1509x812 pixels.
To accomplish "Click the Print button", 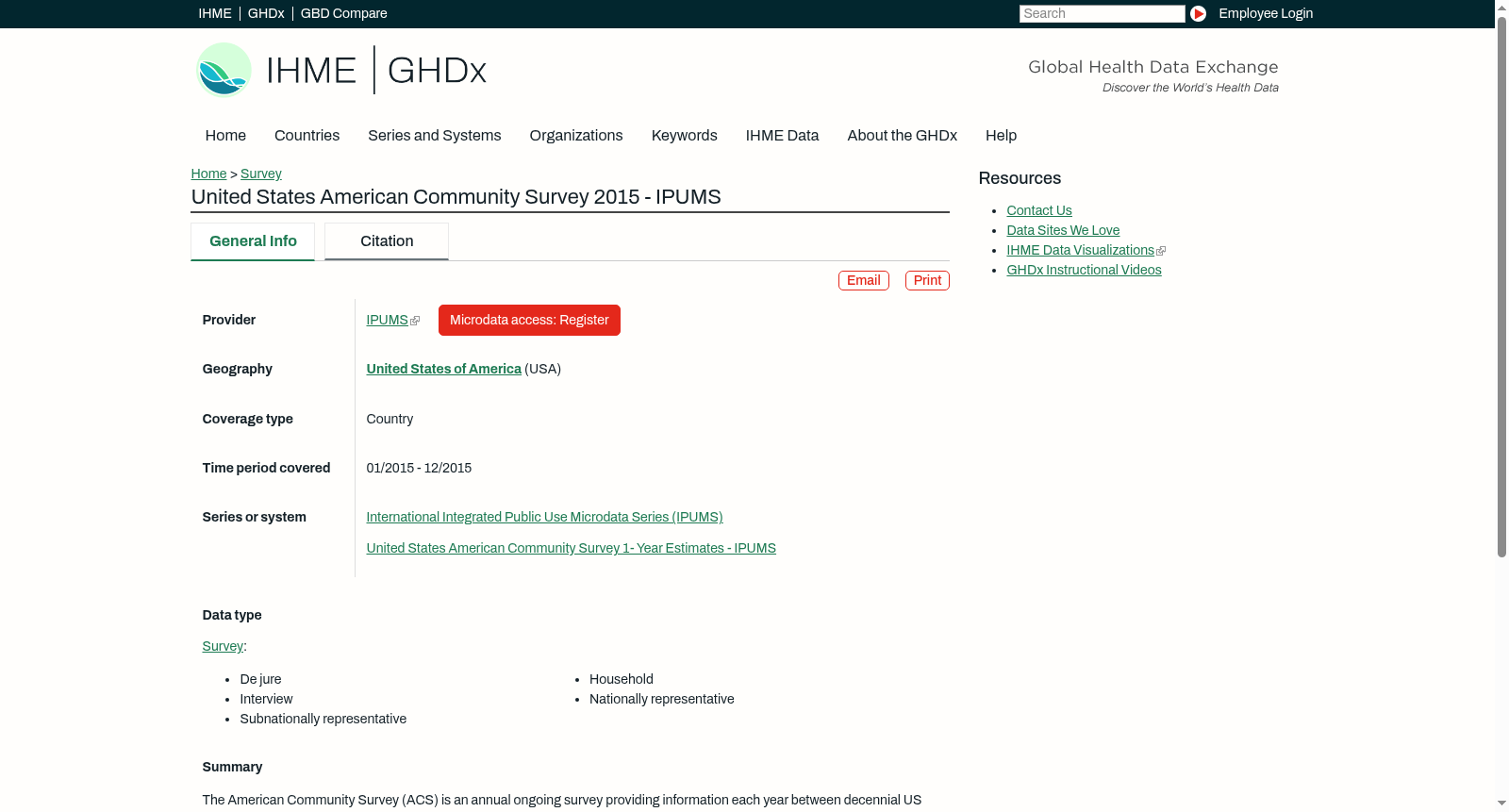I will point(927,281).
